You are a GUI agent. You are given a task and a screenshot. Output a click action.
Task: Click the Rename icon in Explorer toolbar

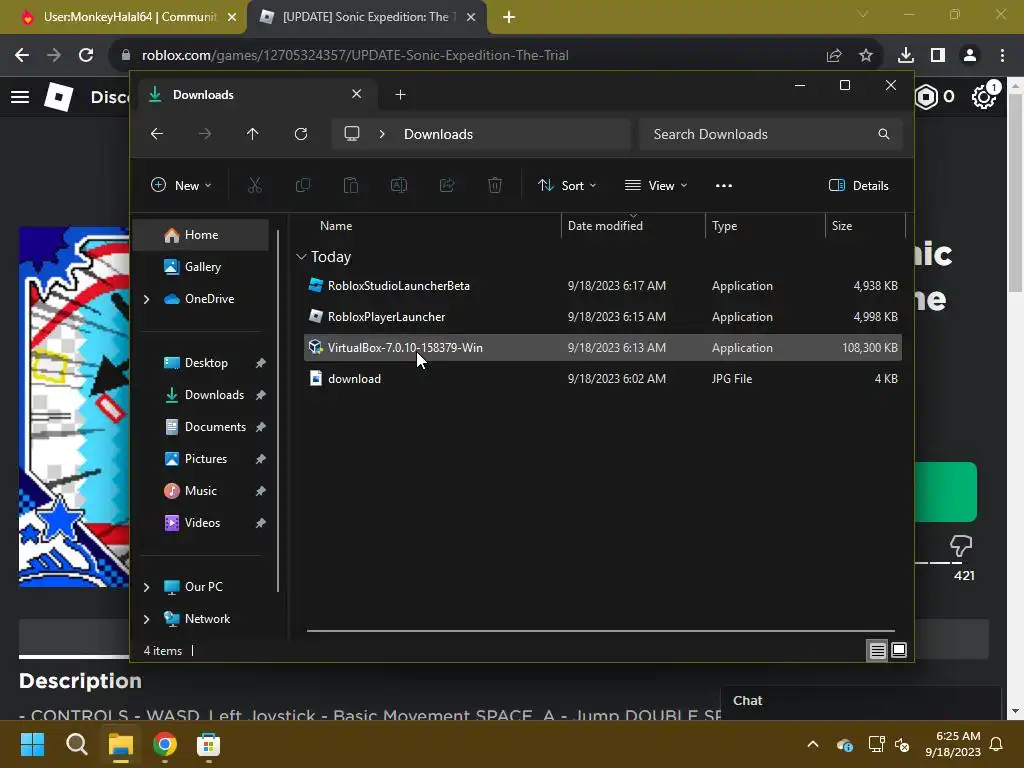pyautogui.click(x=398, y=185)
